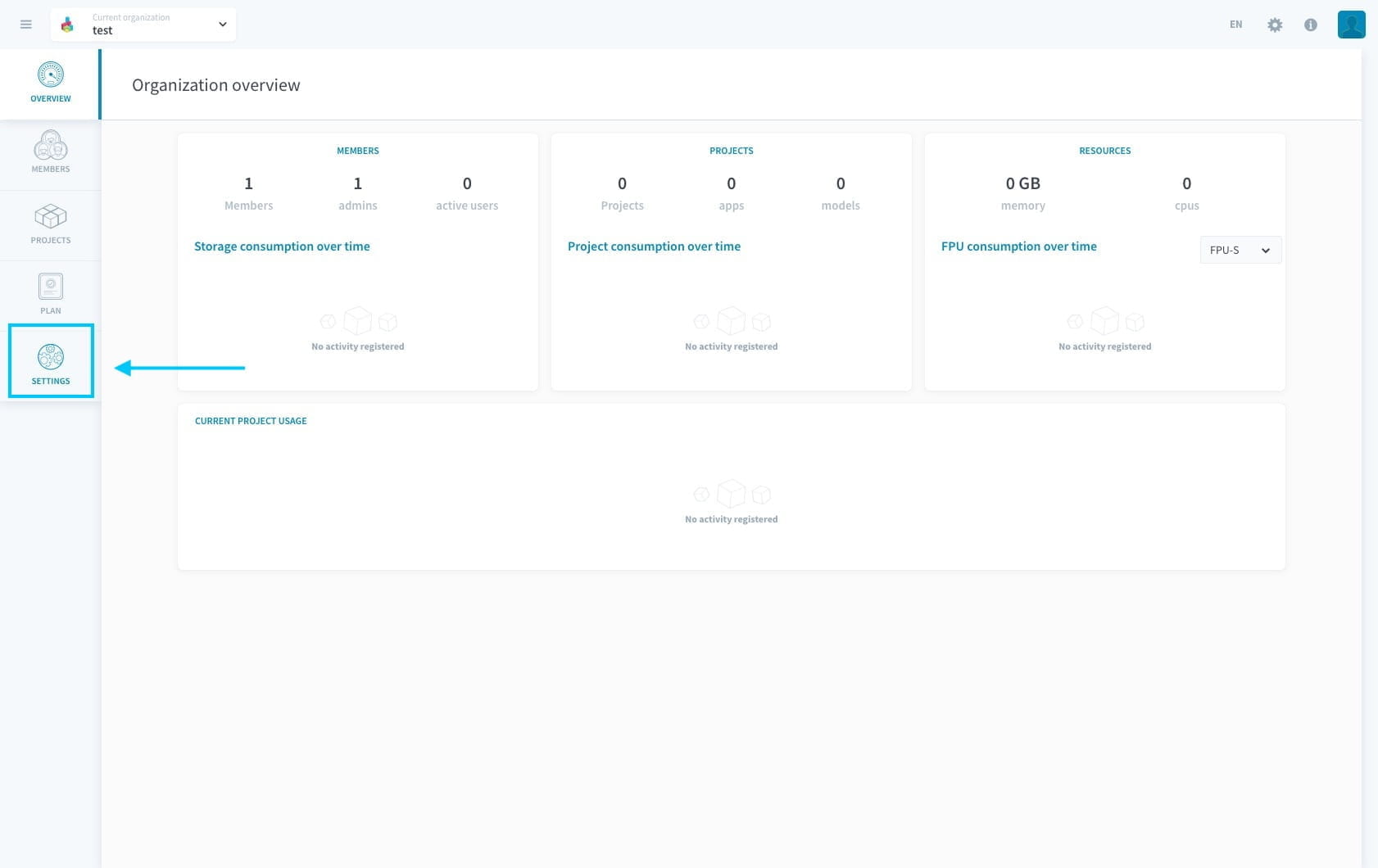Click Project consumption over time heading
The image size is (1378, 868).
(x=654, y=246)
